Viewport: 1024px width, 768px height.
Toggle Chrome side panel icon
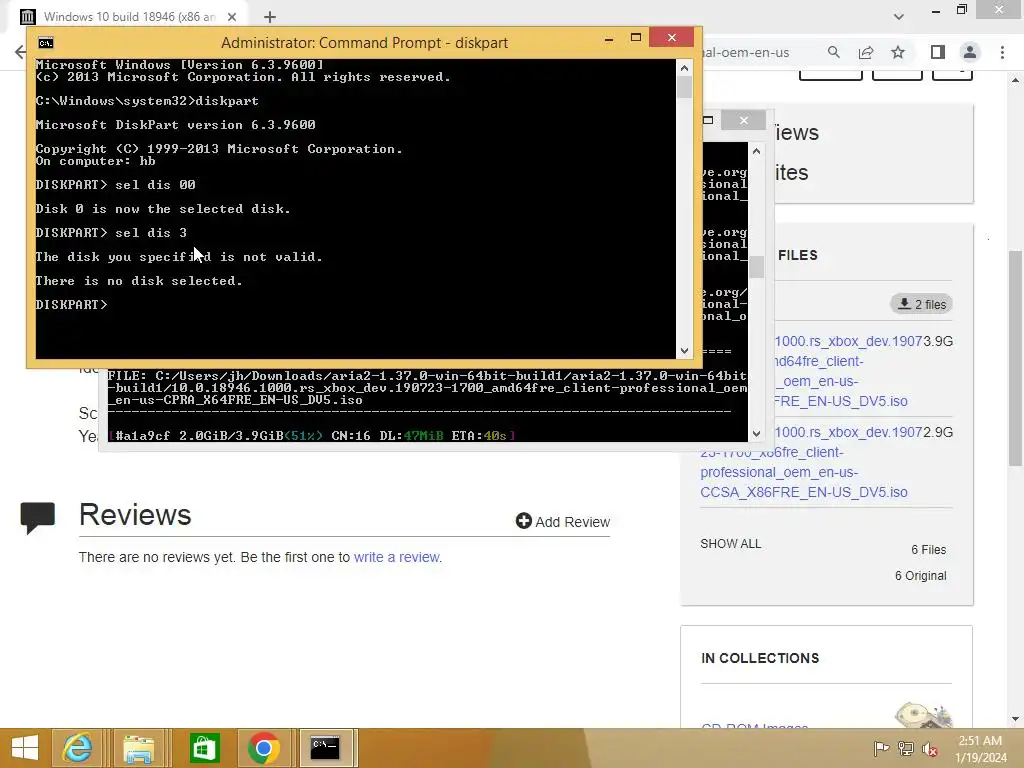(938, 52)
